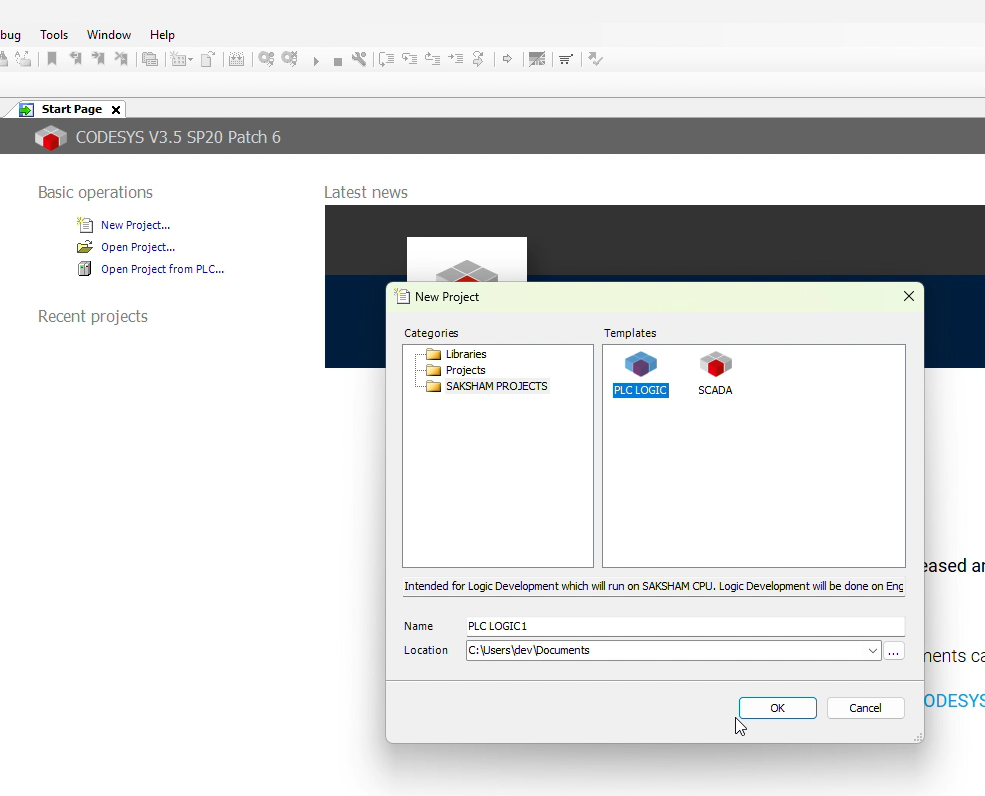Click the Open Project from PLC icon
This screenshot has width=985, height=796.
[x=85, y=269]
